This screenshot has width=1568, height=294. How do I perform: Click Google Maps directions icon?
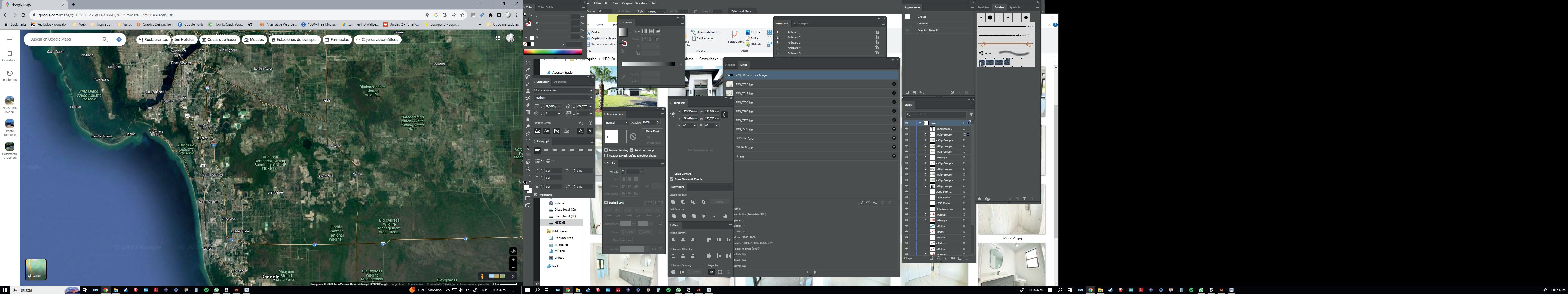[x=119, y=39]
